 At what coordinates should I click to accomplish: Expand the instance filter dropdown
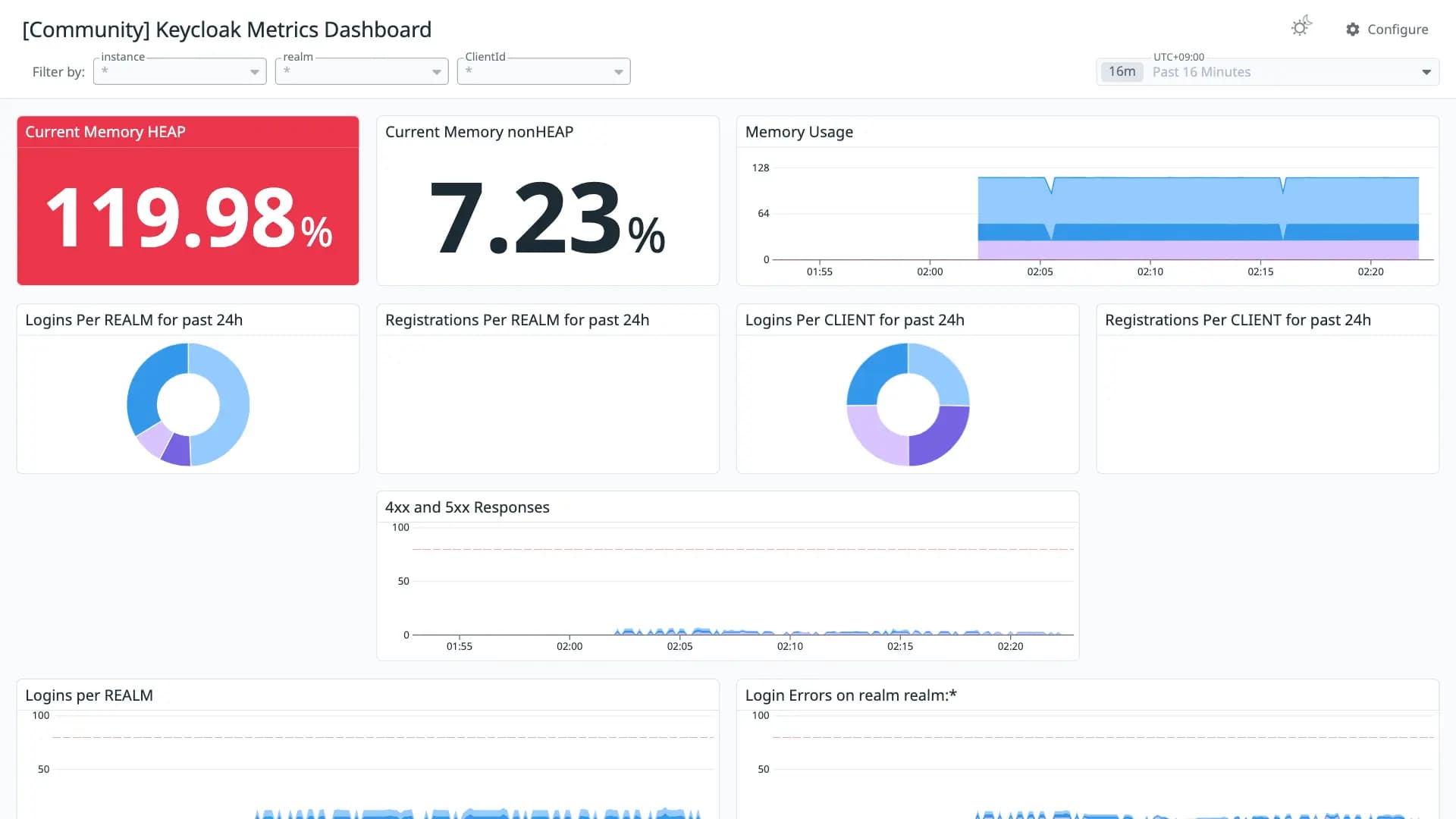180,71
